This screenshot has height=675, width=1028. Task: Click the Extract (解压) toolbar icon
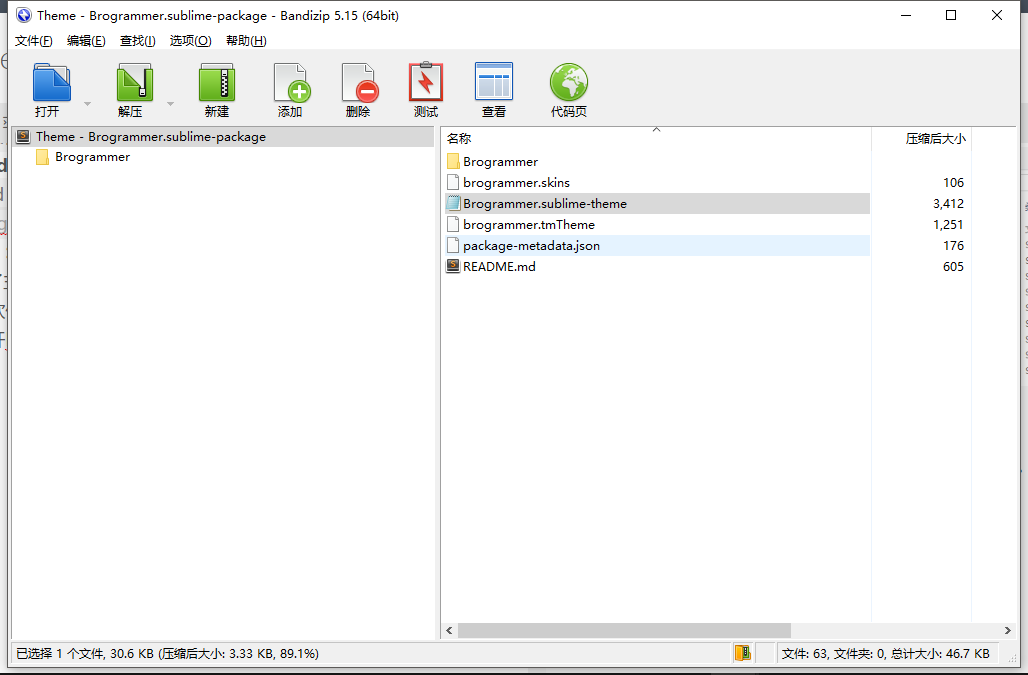pos(134,83)
